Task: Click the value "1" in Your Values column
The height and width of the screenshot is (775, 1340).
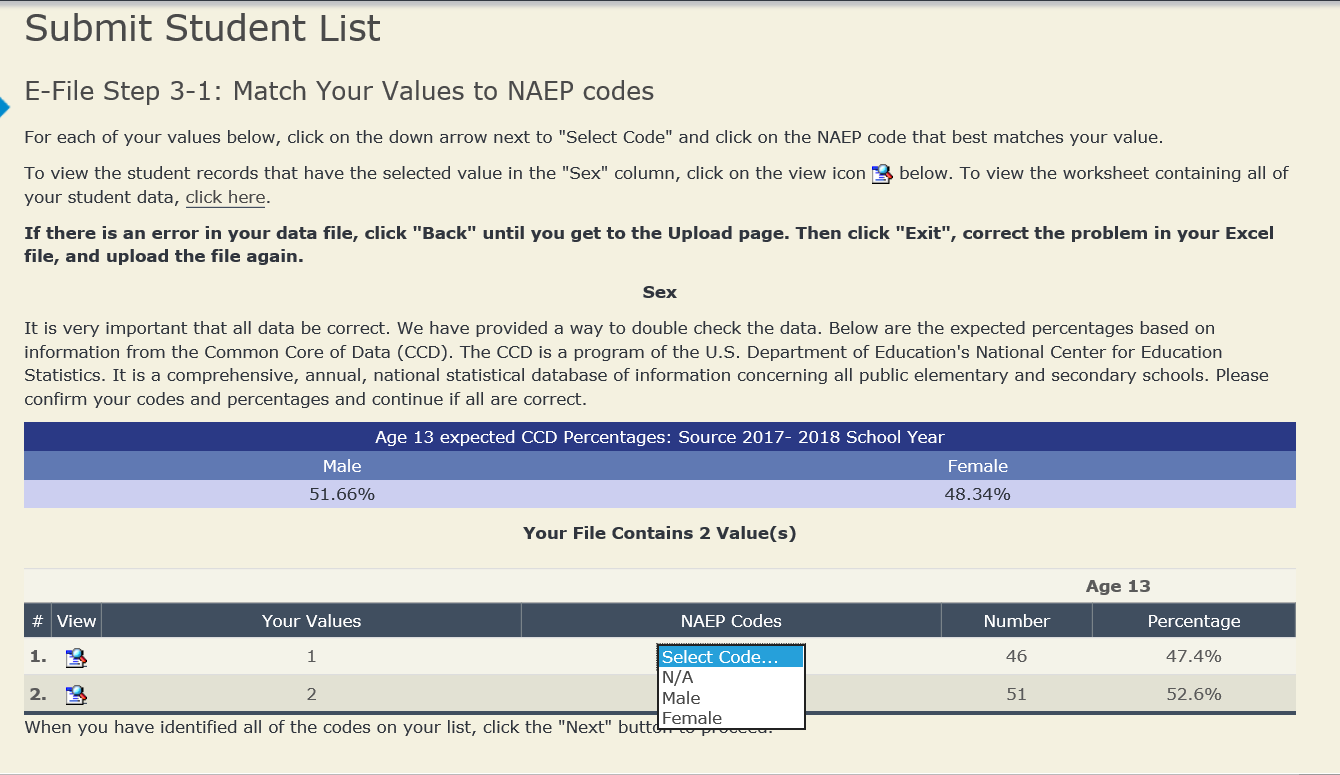Action: 311,657
